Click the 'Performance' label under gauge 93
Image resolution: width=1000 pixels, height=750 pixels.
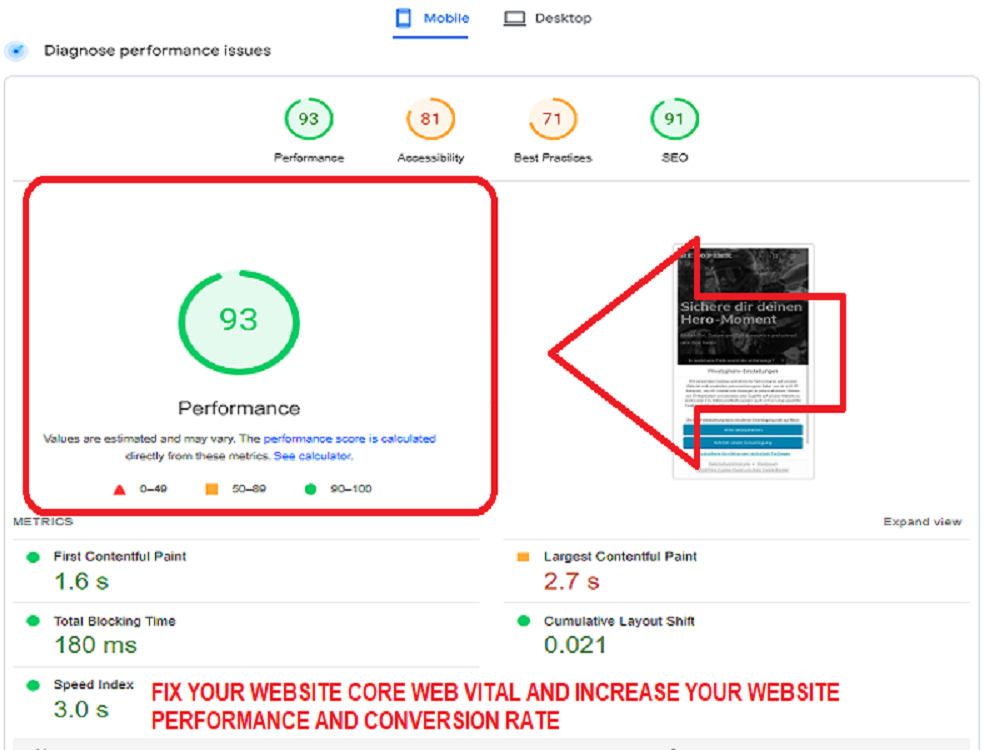[x=309, y=158]
